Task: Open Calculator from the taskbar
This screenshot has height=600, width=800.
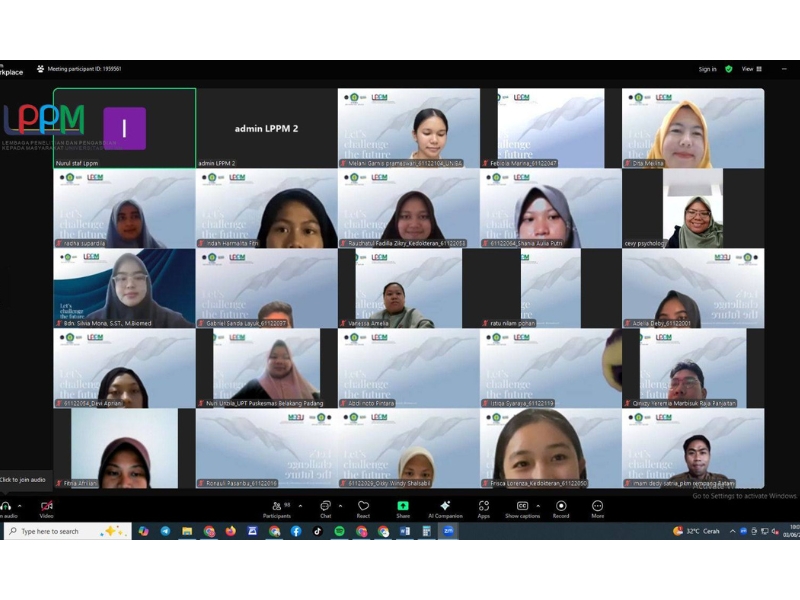Action: tap(427, 531)
